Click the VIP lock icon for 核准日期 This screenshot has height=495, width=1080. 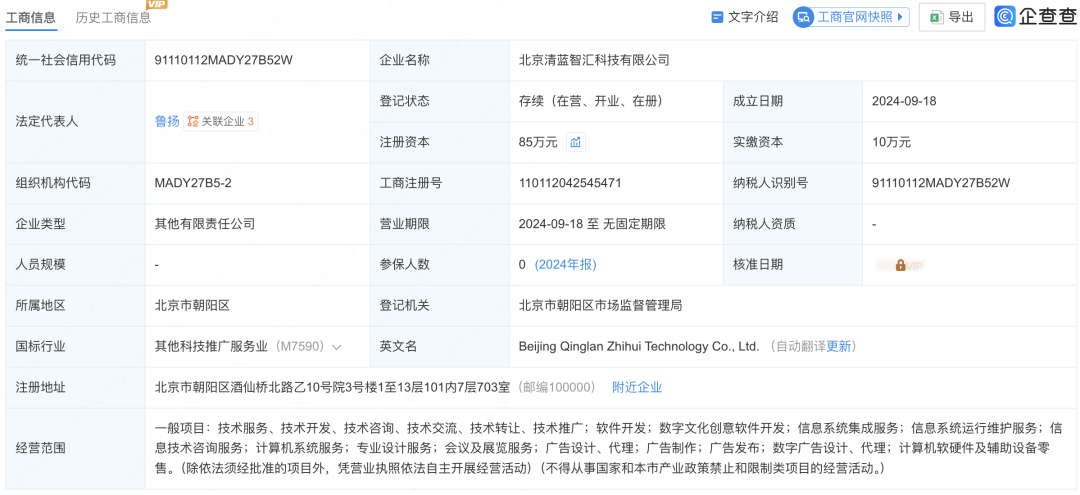pyautogui.click(x=900, y=265)
